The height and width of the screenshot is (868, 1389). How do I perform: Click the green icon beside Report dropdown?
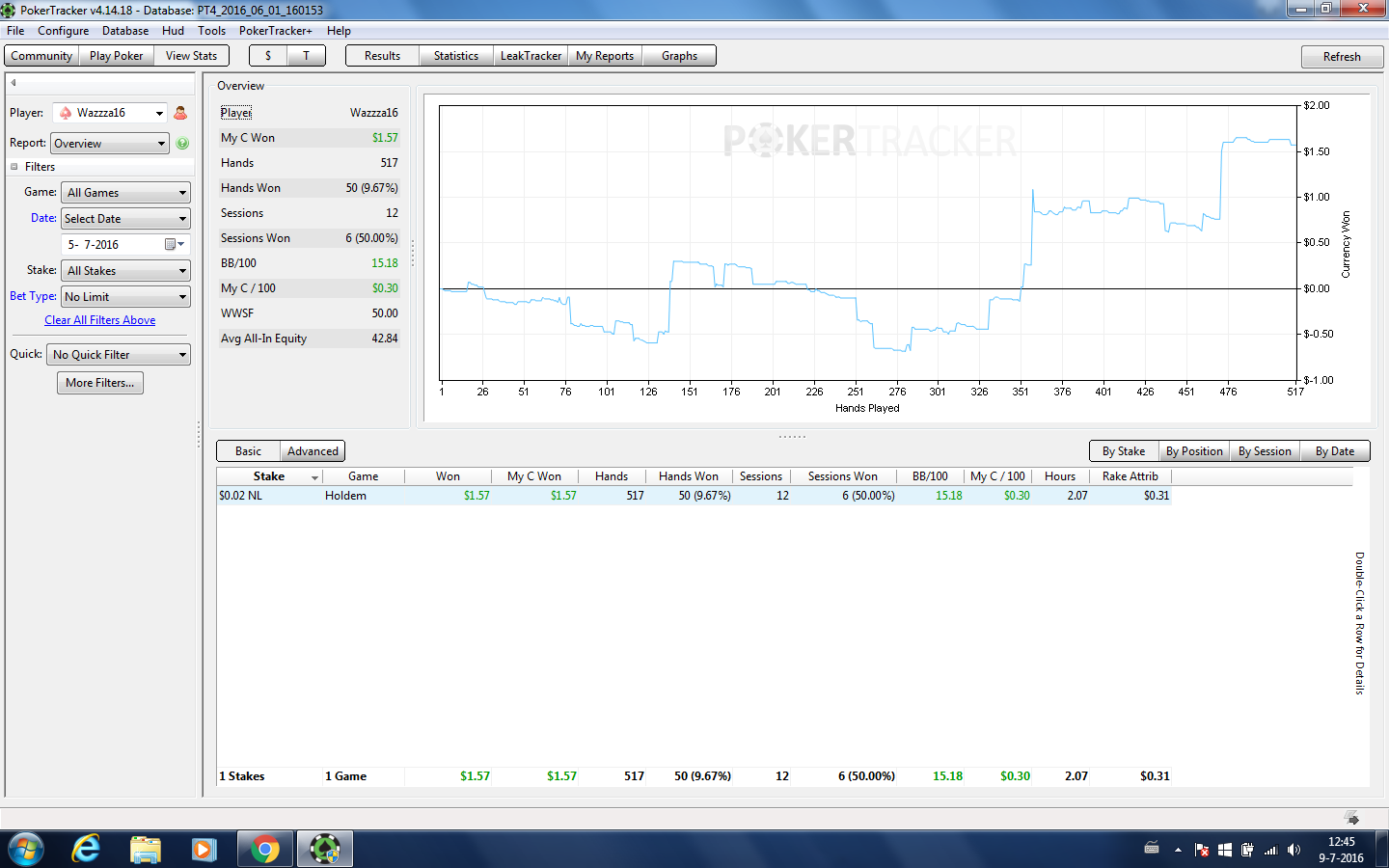pyautogui.click(x=182, y=144)
